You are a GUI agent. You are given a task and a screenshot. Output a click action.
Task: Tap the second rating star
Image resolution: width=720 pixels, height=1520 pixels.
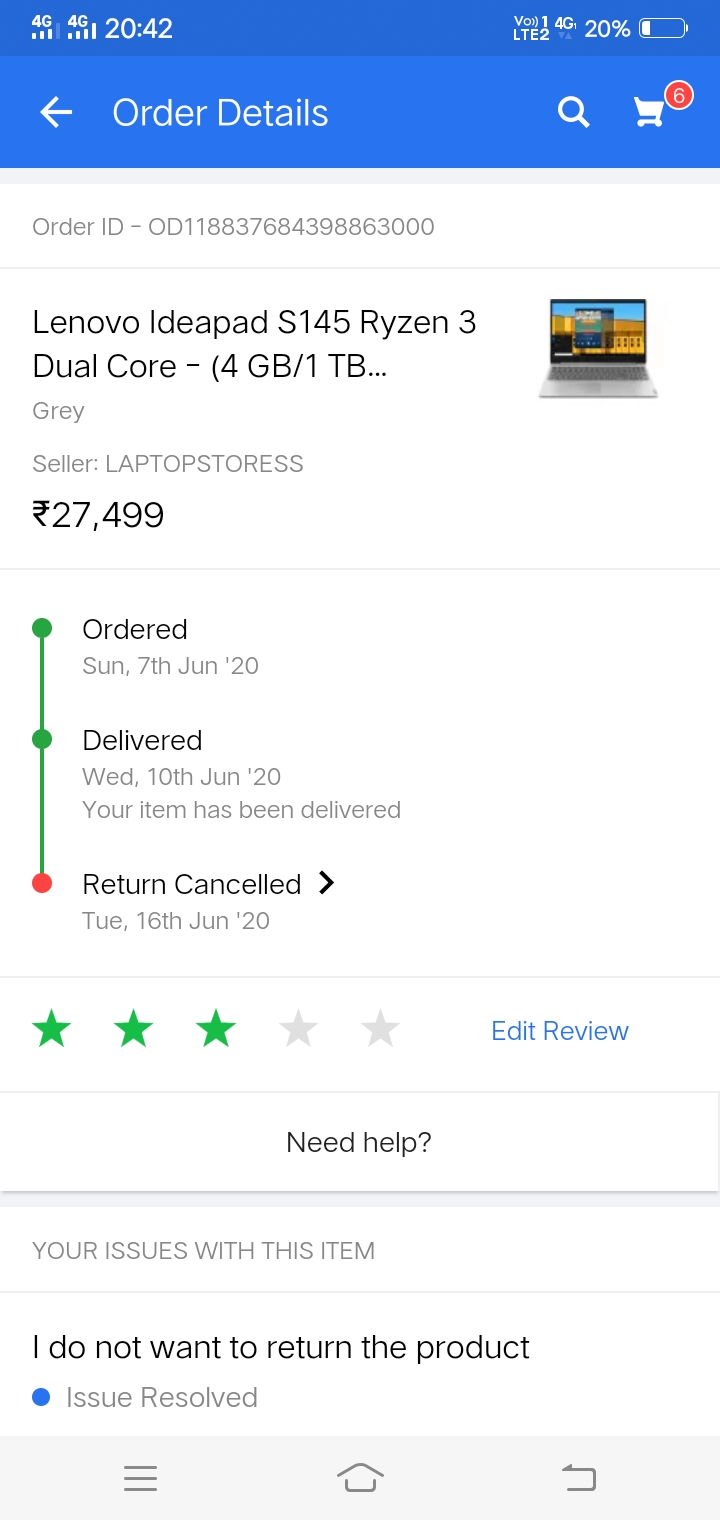(134, 1029)
